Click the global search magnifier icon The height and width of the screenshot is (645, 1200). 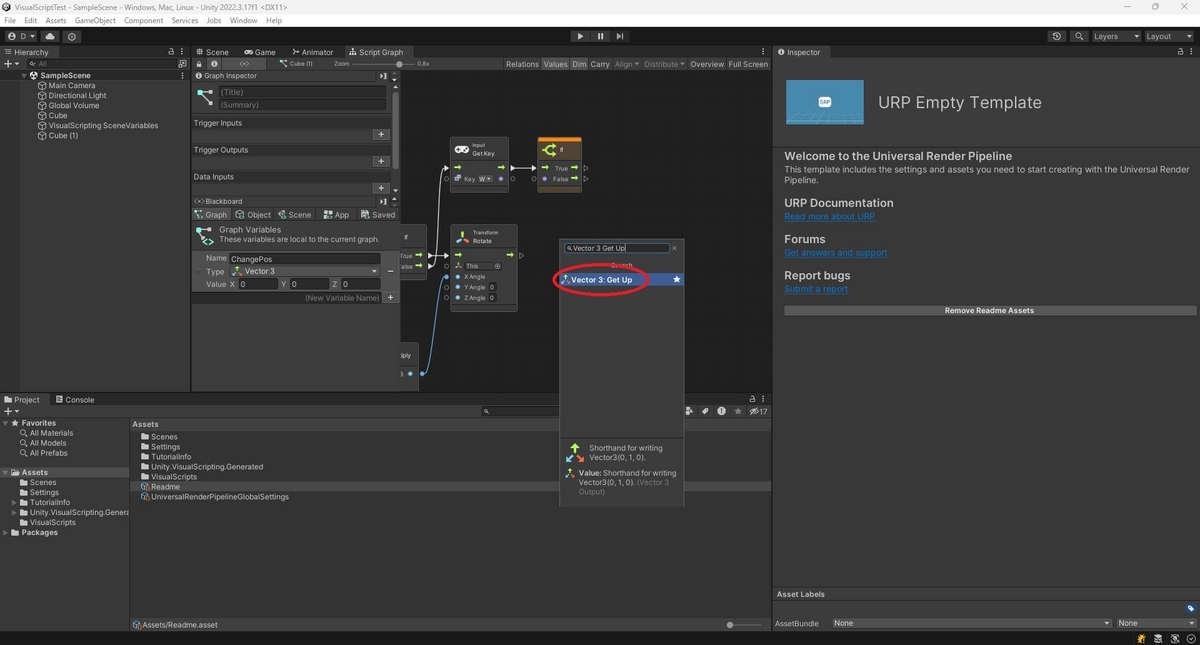1079,36
